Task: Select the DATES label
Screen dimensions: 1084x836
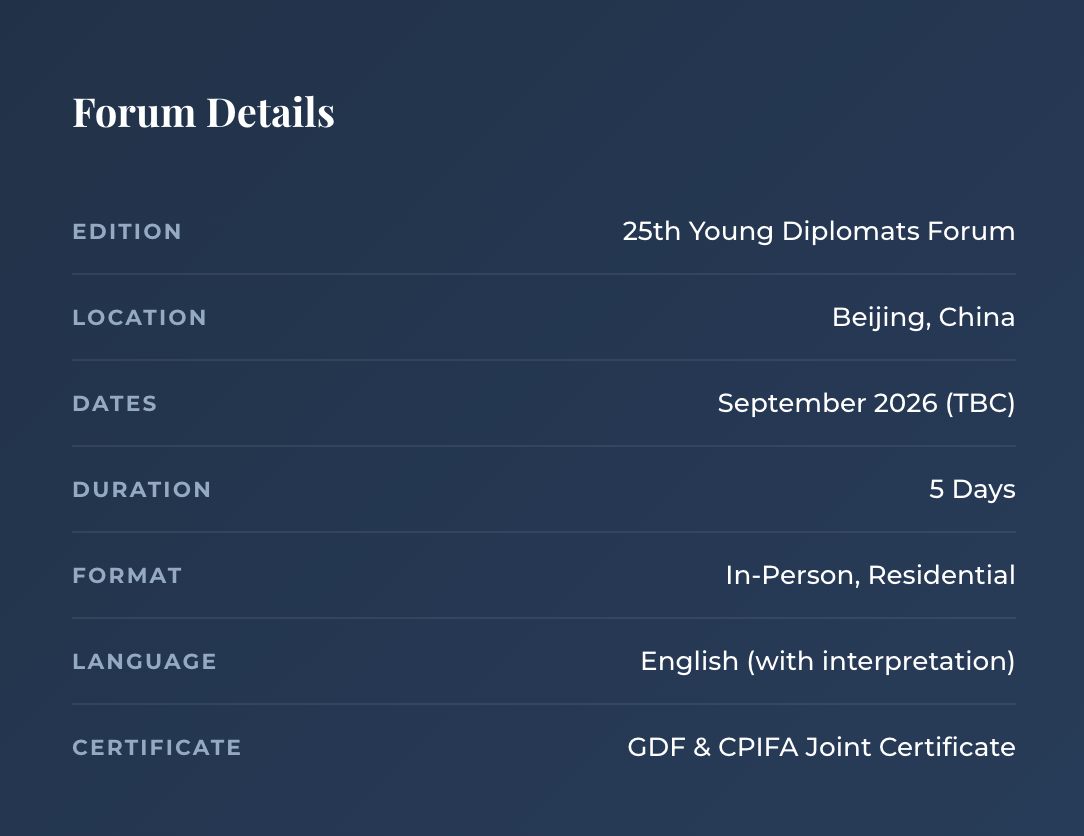Action: coord(115,403)
